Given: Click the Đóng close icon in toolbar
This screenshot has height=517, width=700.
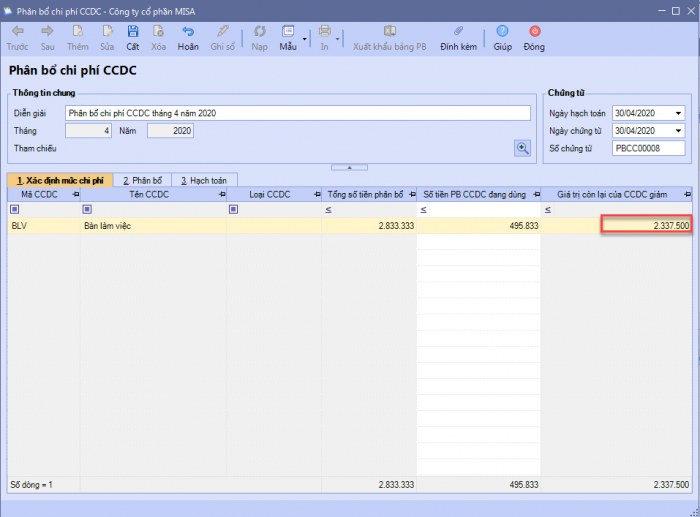Looking at the screenshot, I should 534,32.
